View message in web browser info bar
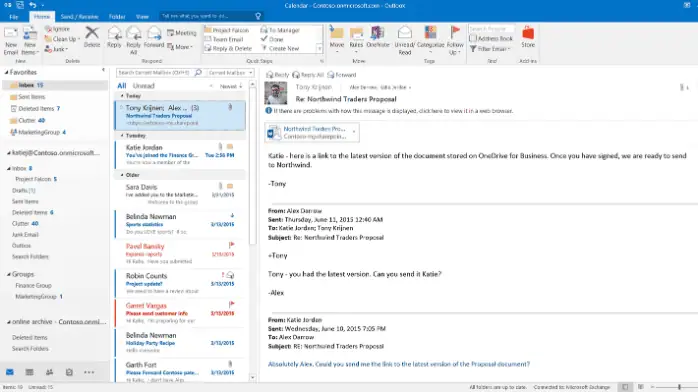 tap(393, 111)
